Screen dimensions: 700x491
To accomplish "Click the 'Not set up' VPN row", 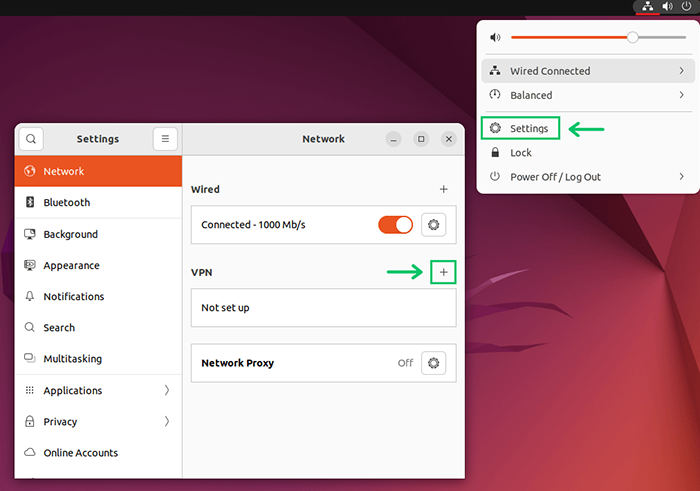I will (x=324, y=308).
